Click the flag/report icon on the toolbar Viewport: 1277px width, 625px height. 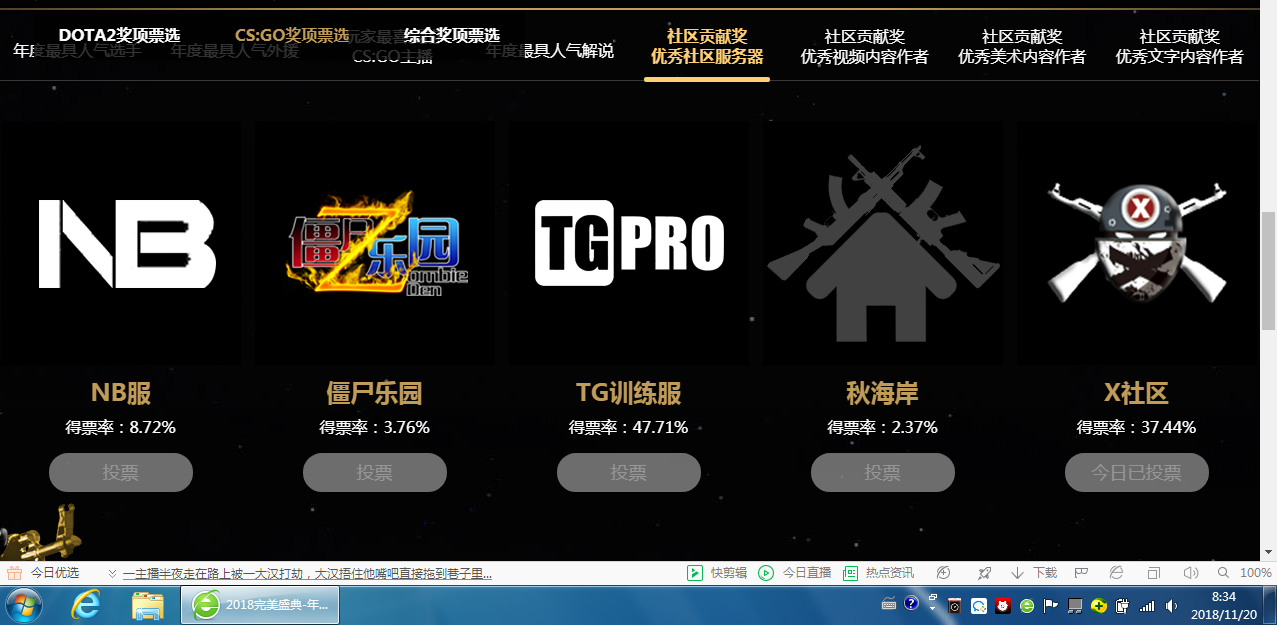tap(1081, 572)
